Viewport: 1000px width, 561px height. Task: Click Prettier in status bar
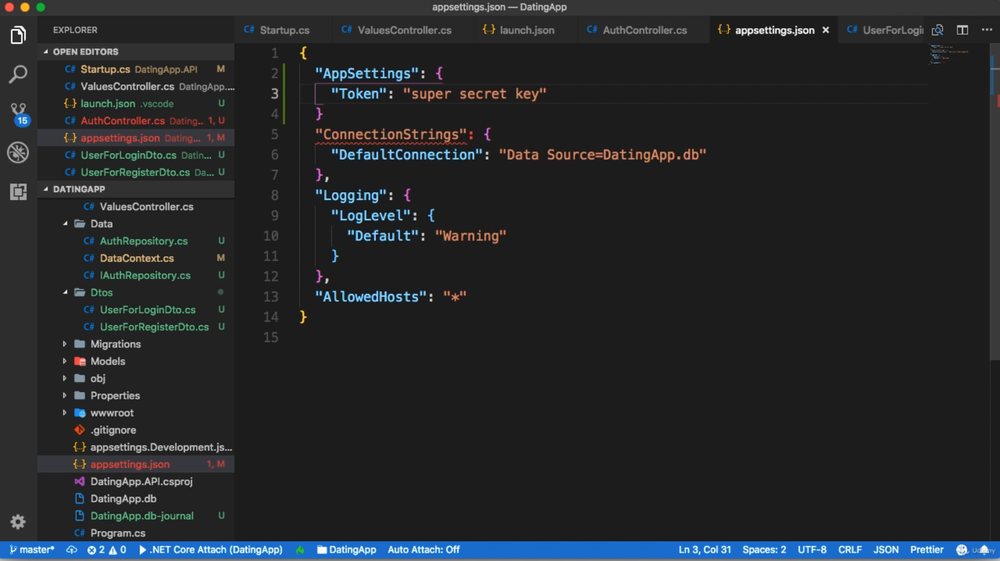(x=927, y=550)
